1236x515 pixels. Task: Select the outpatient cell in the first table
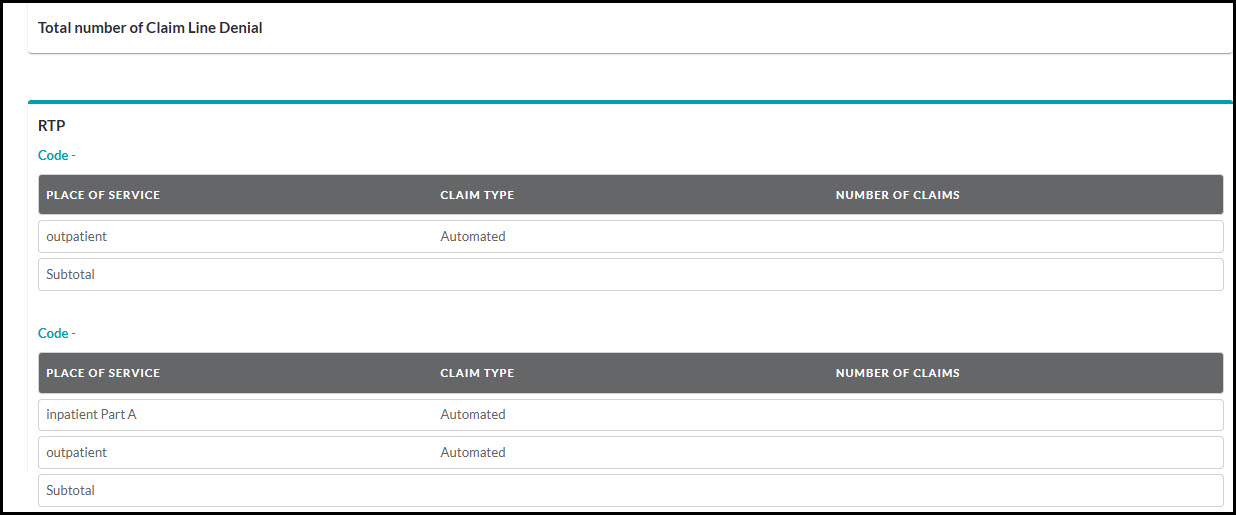76,237
